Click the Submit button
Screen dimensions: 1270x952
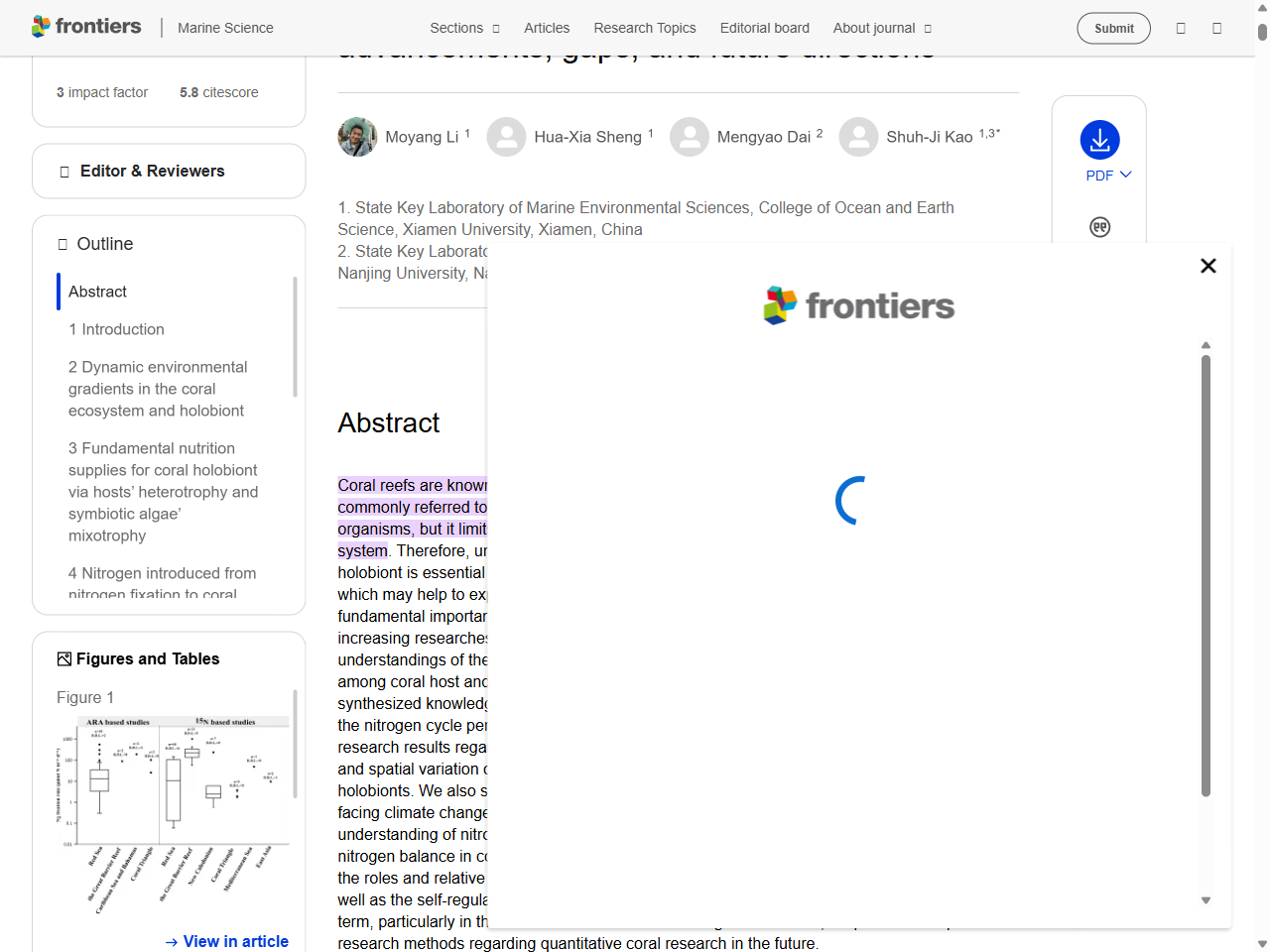1113,28
